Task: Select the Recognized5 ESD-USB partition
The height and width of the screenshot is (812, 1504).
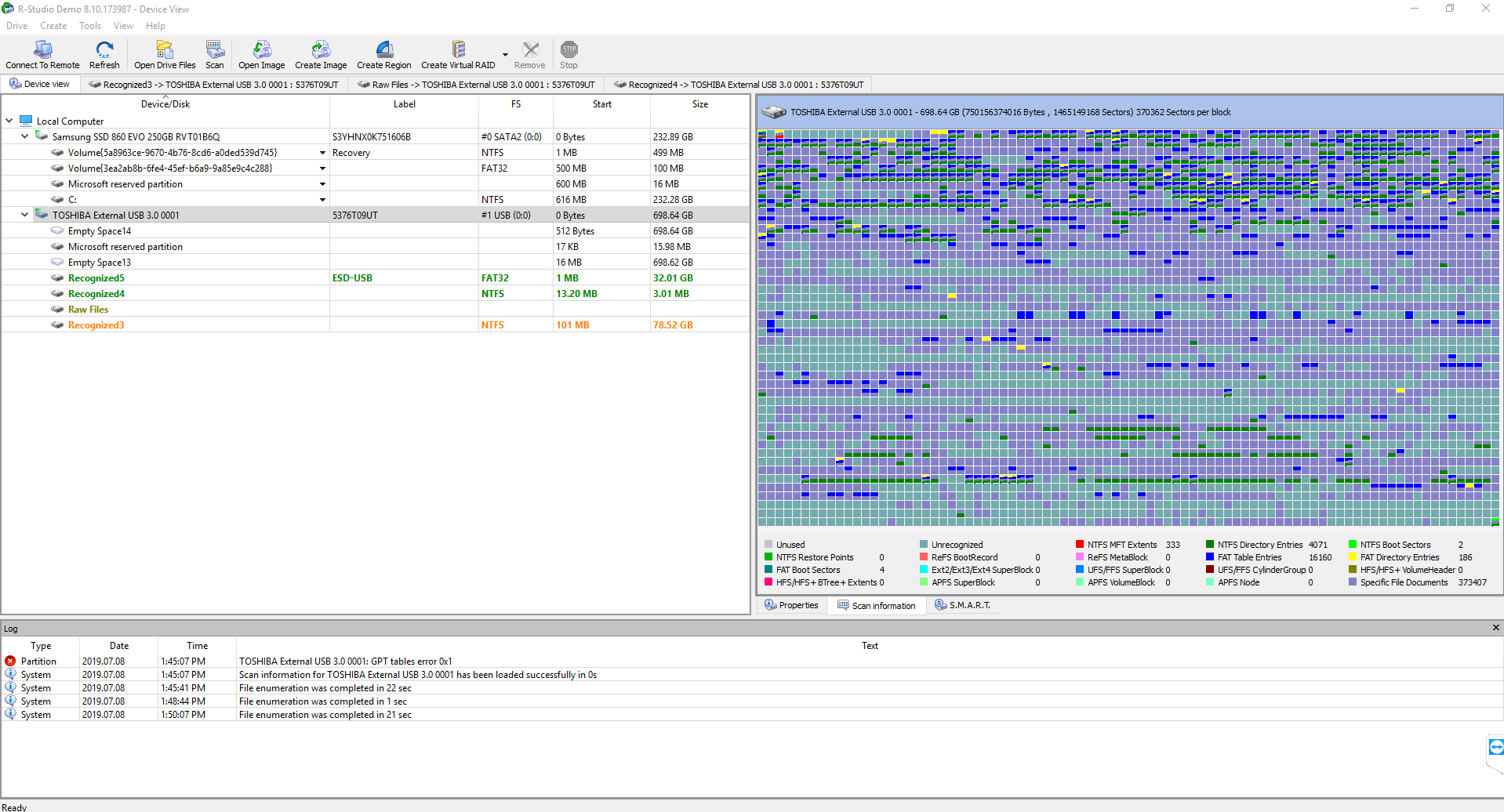Action: tap(96, 278)
